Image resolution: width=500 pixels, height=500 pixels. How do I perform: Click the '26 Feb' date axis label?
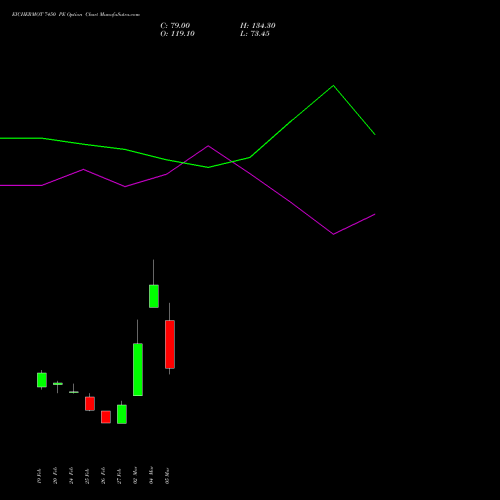103,476
